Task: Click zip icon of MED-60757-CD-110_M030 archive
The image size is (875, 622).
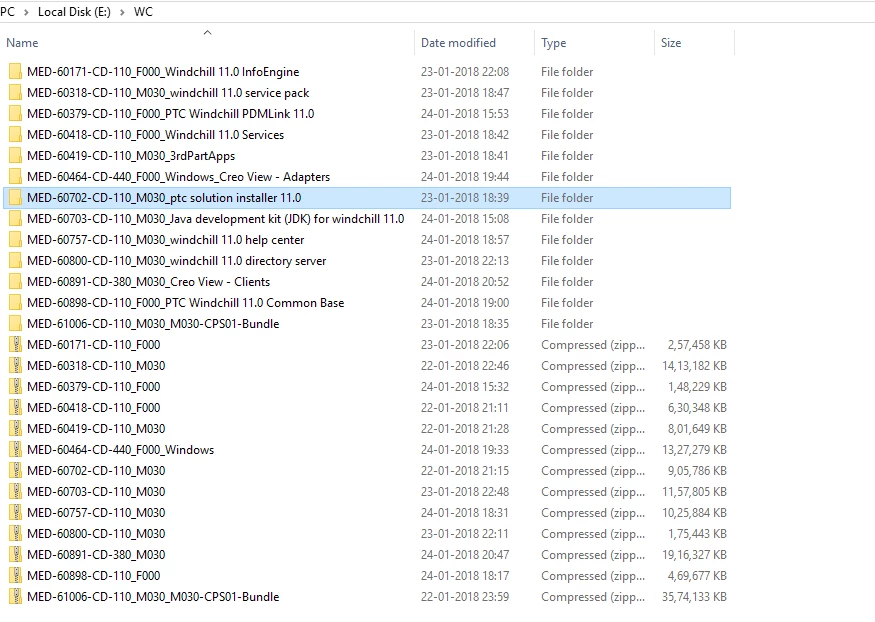Action: 15,513
